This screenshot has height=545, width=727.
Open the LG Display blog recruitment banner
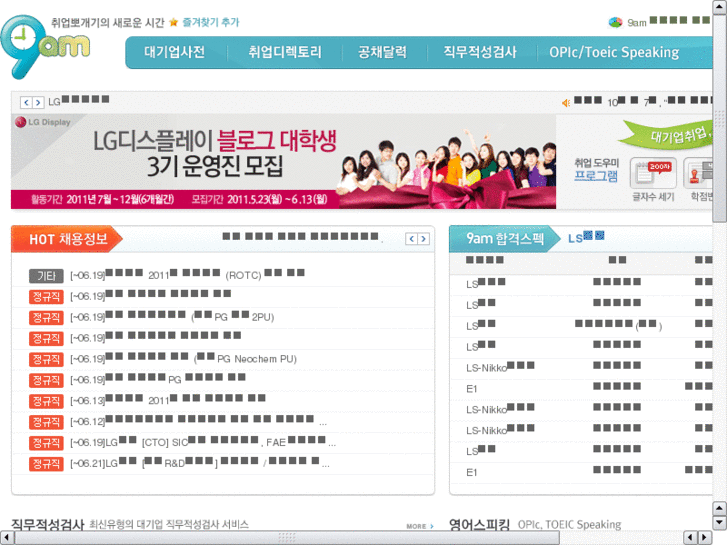tap(283, 161)
